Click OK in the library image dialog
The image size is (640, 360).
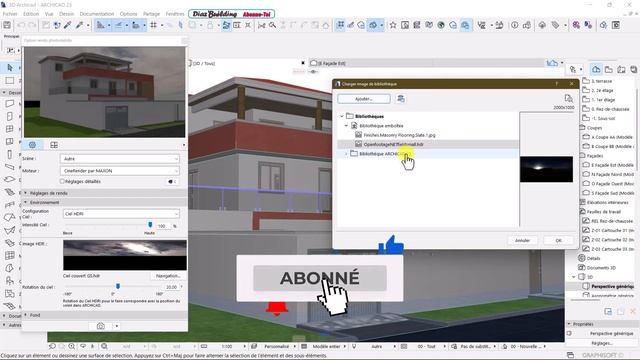(x=559, y=240)
